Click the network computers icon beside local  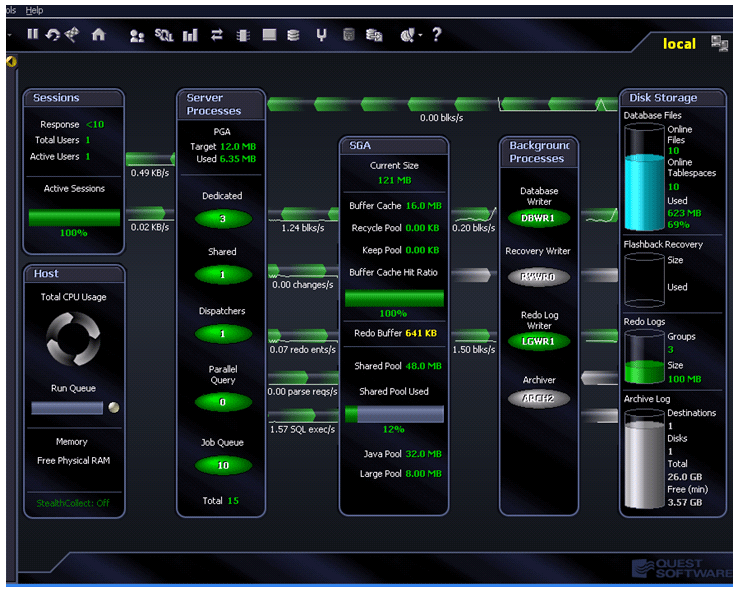[718, 43]
